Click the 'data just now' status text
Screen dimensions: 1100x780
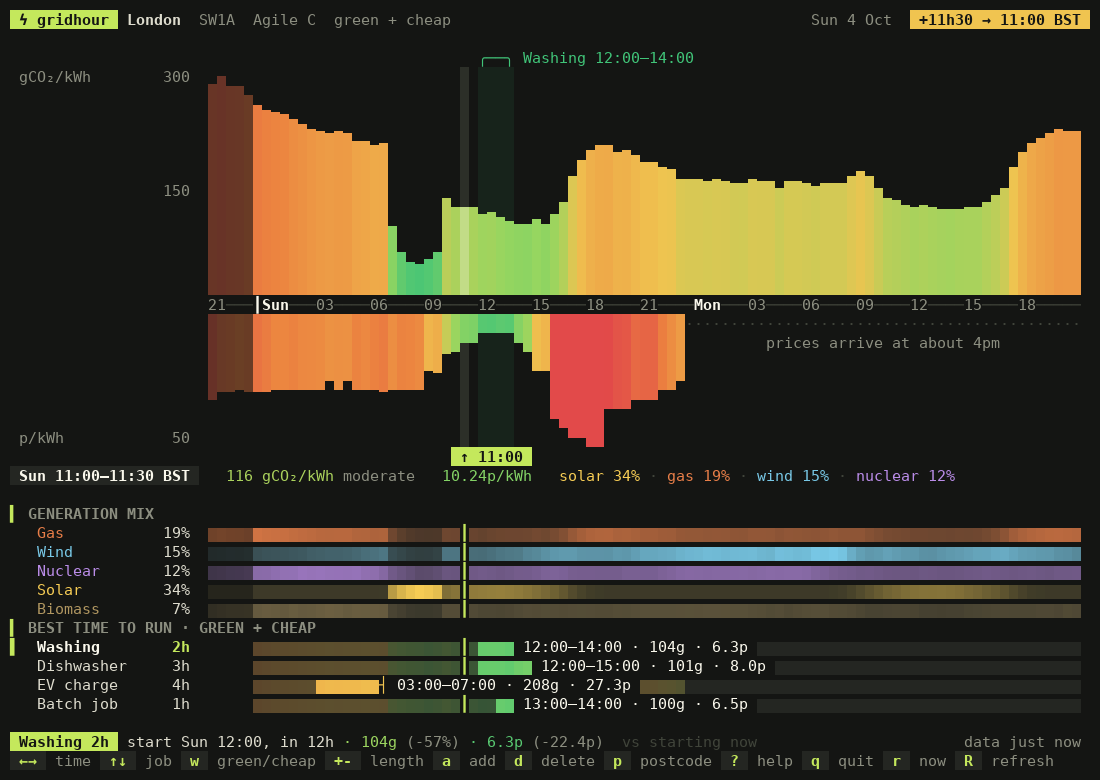(1022, 741)
